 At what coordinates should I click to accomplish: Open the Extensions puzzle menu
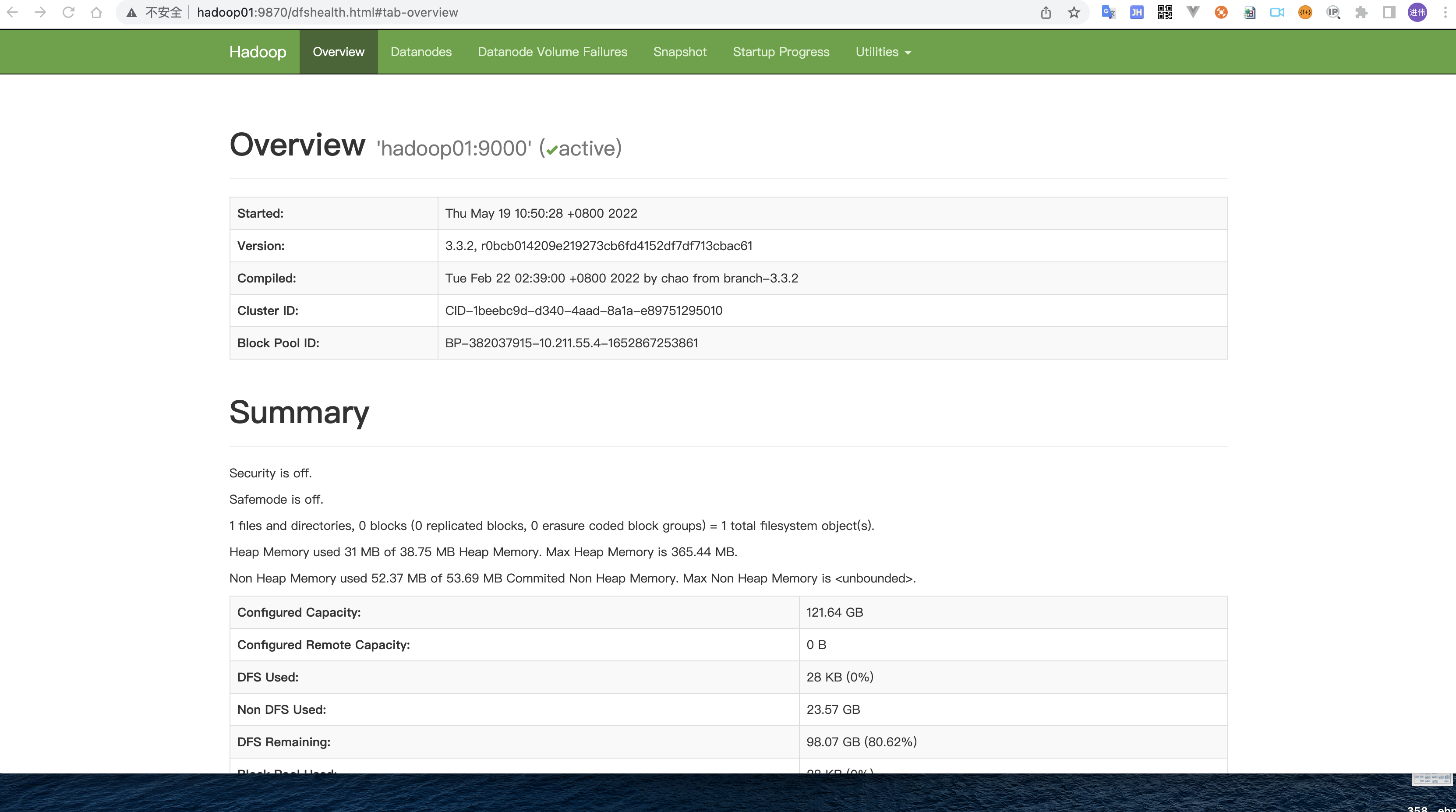(x=1361, y=12)
